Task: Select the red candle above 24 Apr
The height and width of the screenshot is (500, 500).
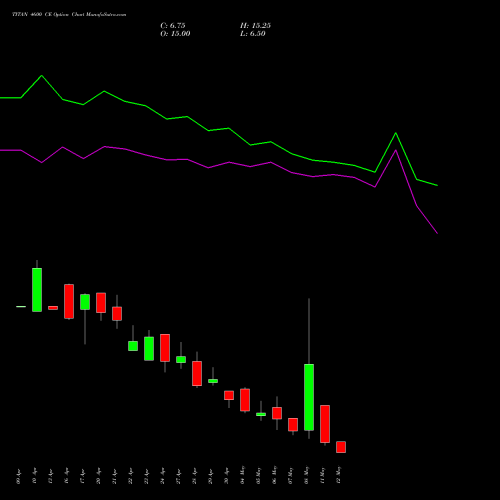Action: [165, 348]
